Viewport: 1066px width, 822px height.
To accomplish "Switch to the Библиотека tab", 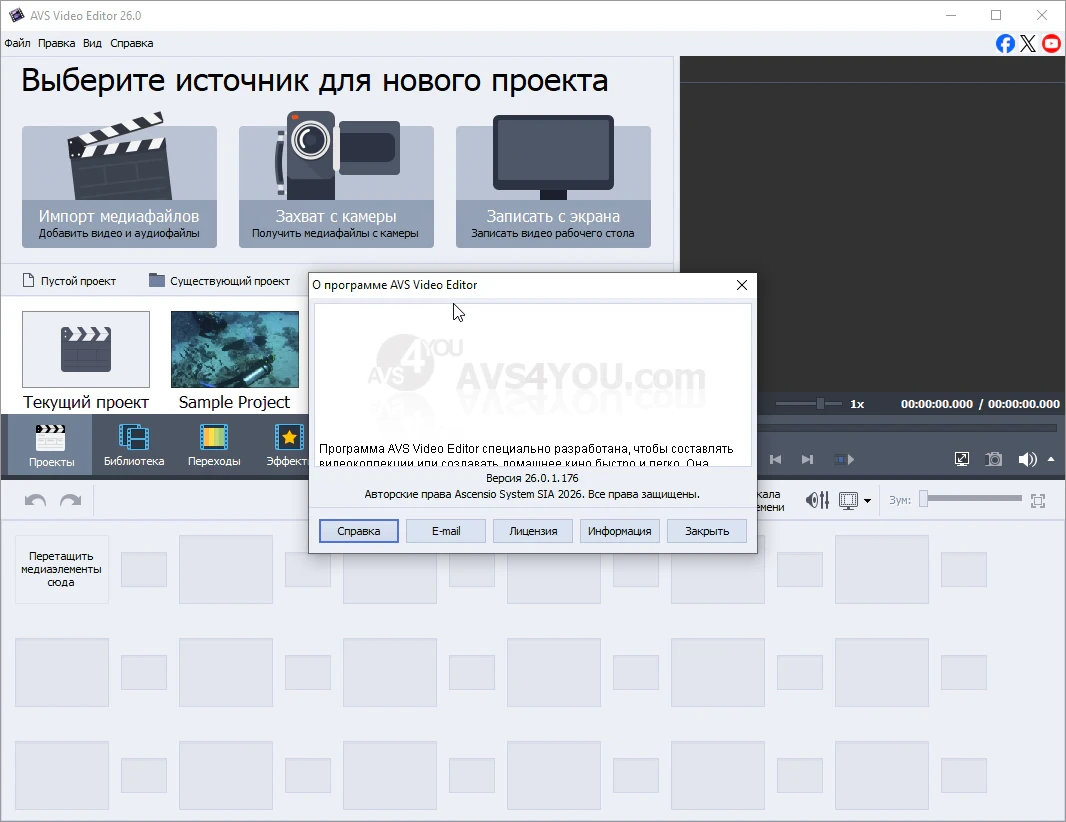I will point(134,445).
